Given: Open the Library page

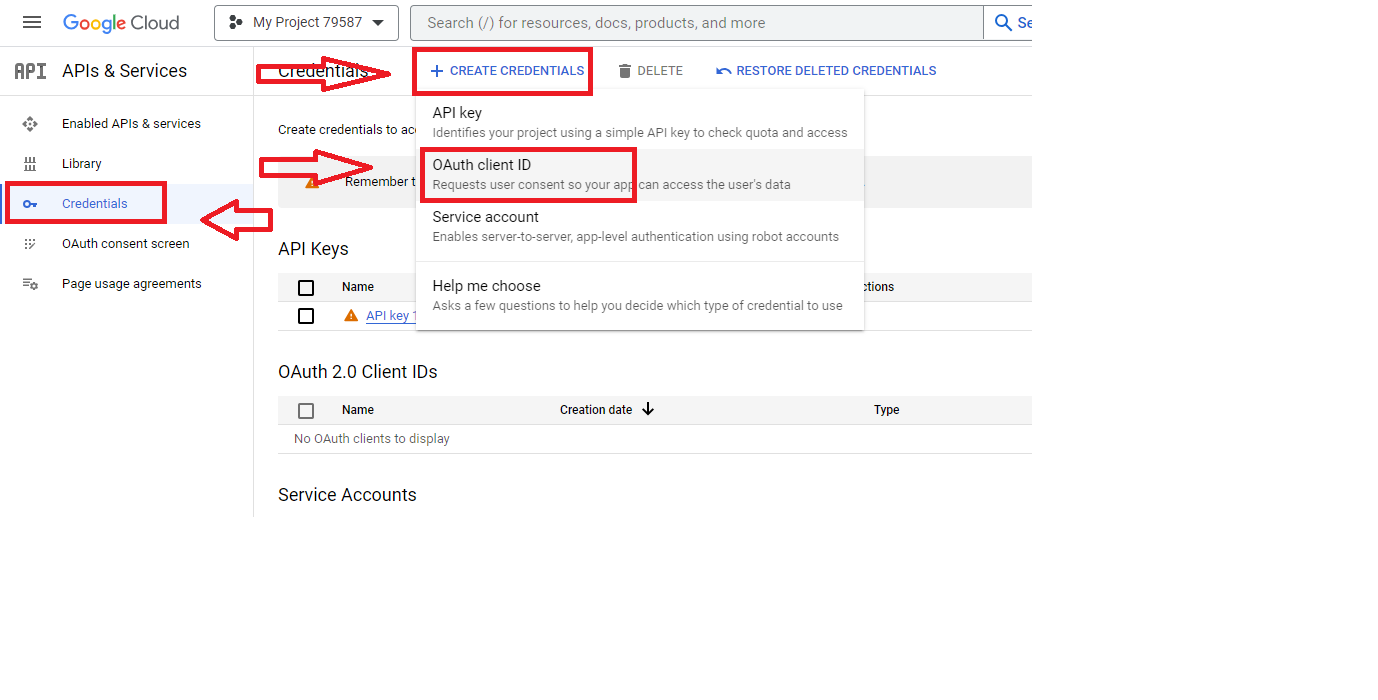Looking at the screenshot, I should [x=82, y=164].
